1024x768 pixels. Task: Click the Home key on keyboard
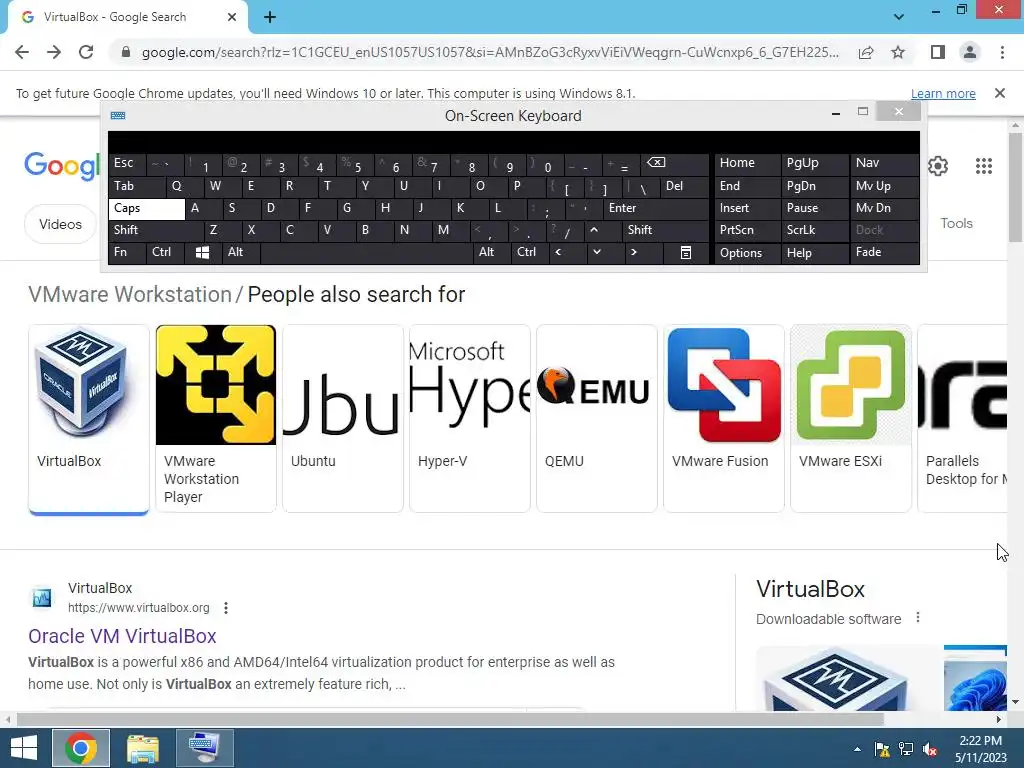tap(747, 163)
